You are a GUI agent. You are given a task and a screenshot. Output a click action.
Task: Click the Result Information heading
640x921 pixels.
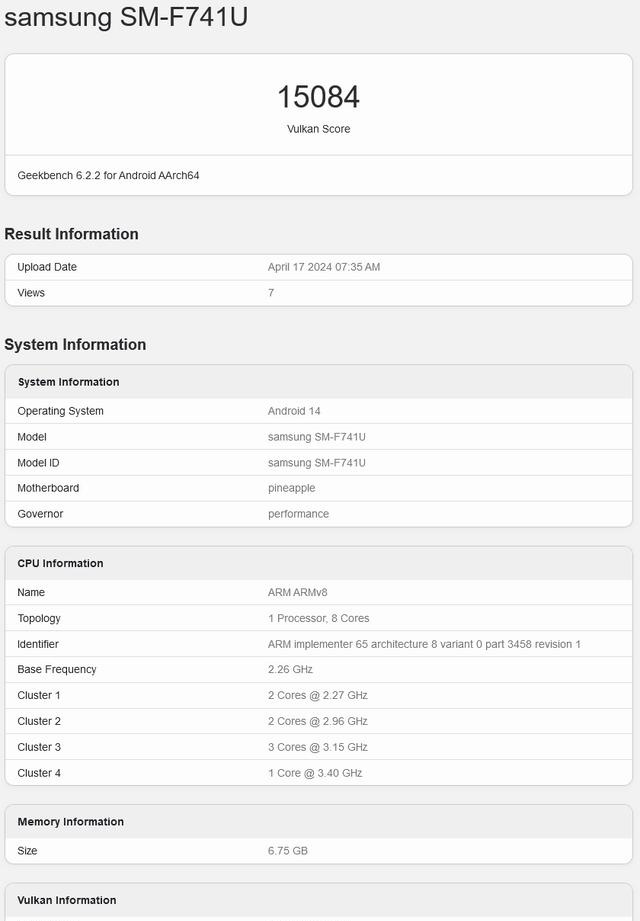[72, 234]
